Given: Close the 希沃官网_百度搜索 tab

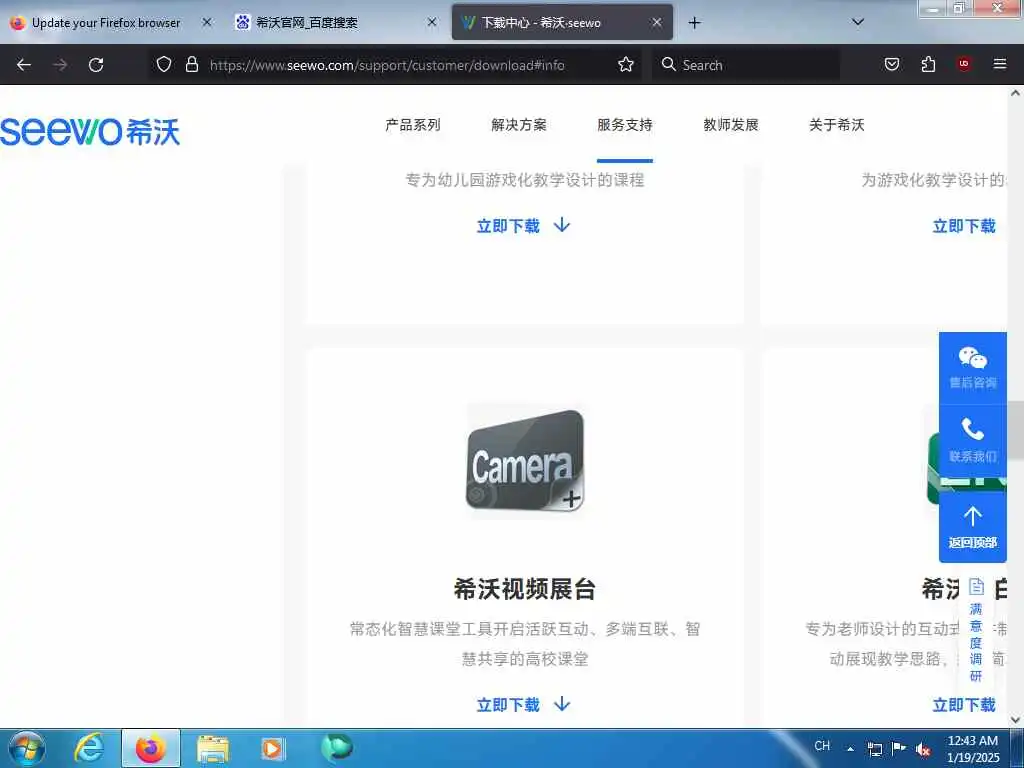Looking at the screenshot, I should (432, 22).
